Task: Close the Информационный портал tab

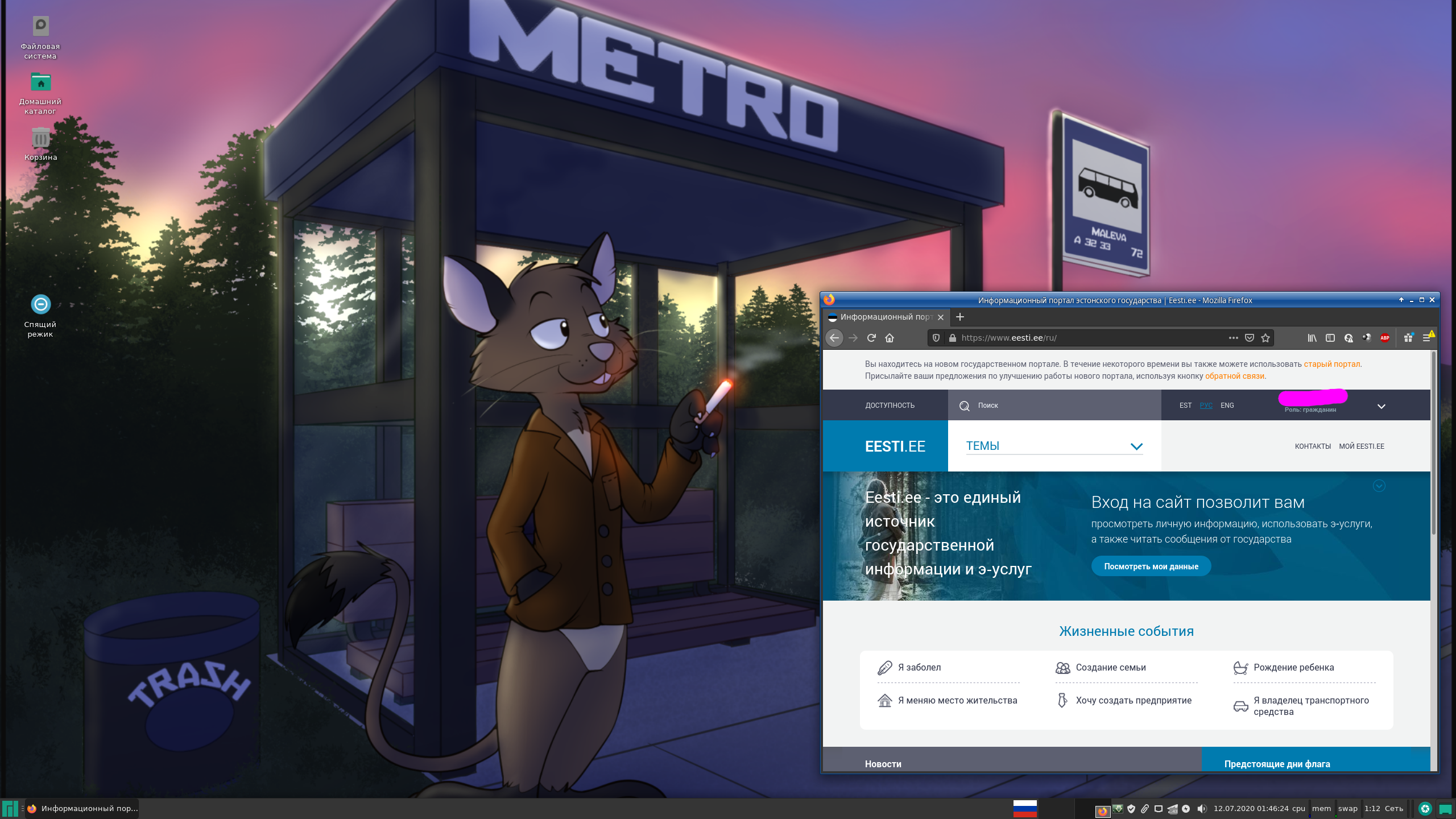Action: click(x=941, y=317)
